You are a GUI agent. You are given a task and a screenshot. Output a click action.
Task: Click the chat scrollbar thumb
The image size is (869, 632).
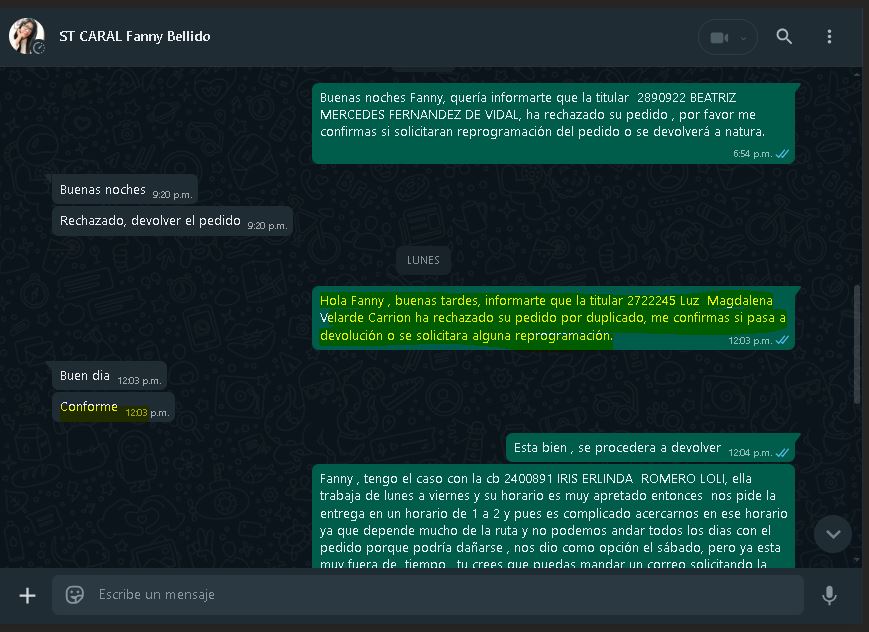[857, 344]
